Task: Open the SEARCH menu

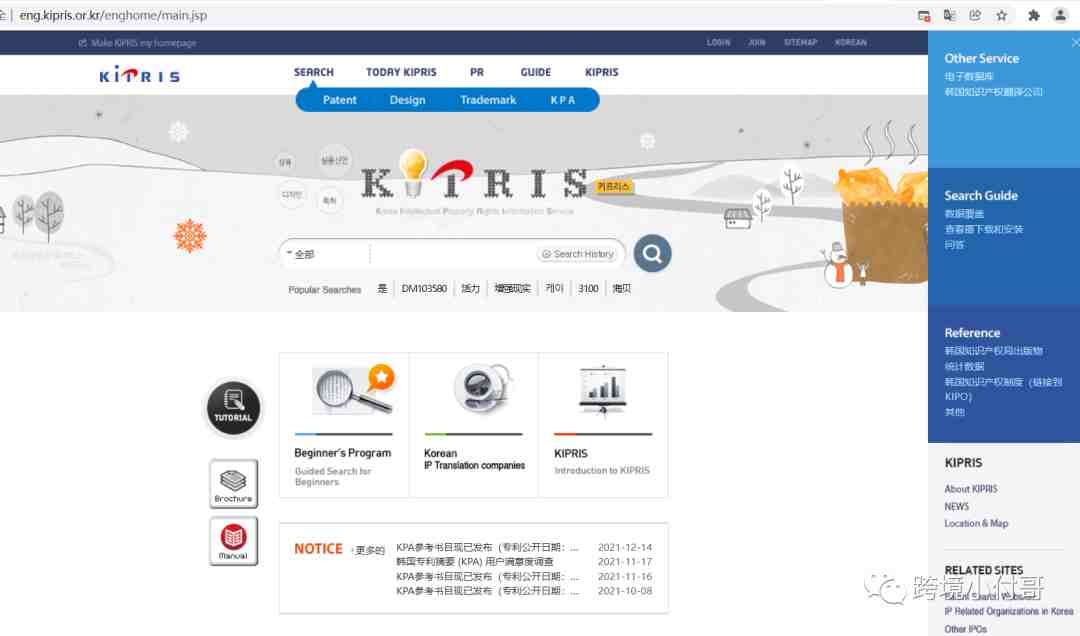Action: click(313, 72)
